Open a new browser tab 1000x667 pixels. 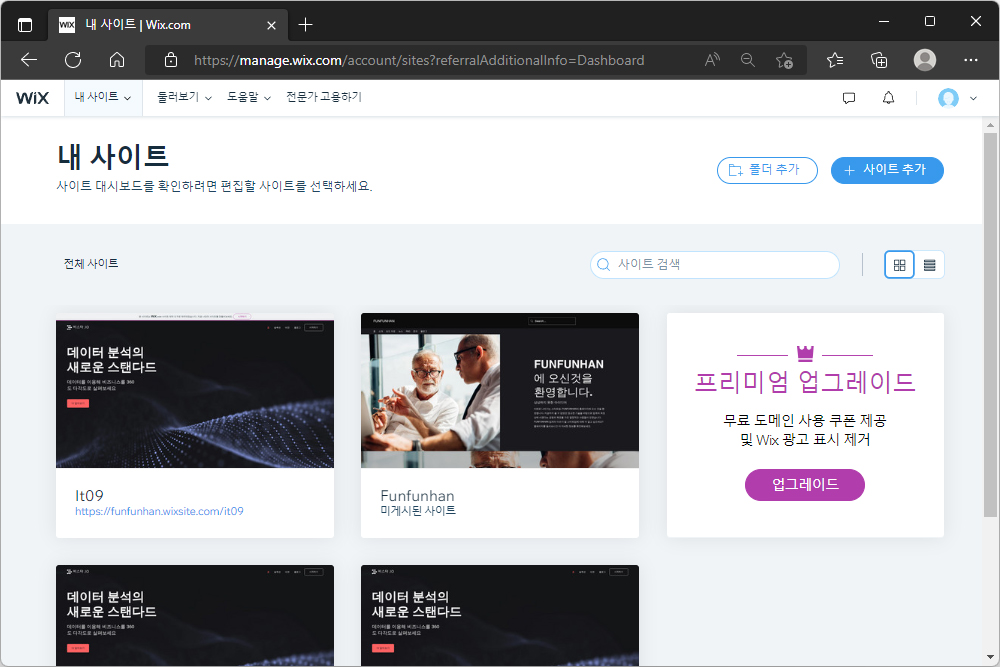(x=305, y=25)
